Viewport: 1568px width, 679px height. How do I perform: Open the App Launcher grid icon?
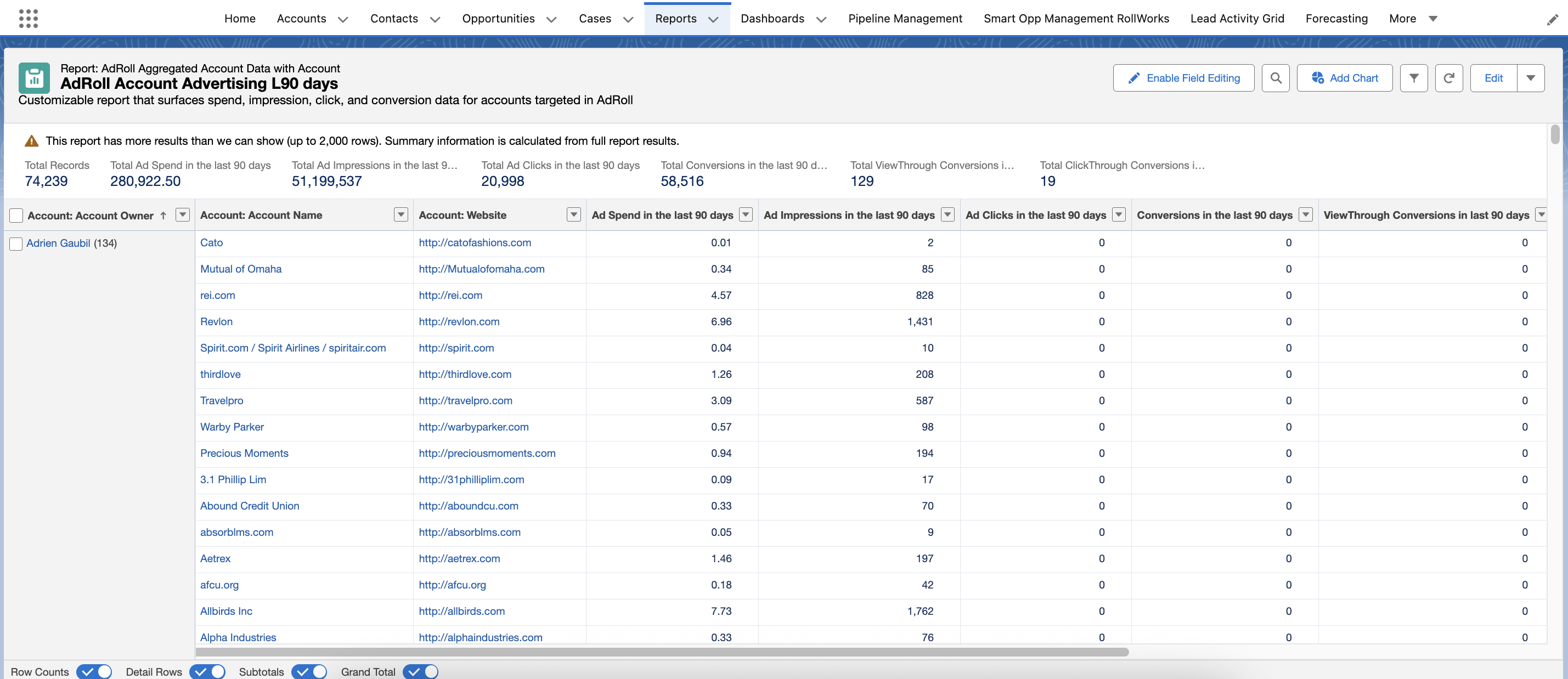[x=28, y=18]
